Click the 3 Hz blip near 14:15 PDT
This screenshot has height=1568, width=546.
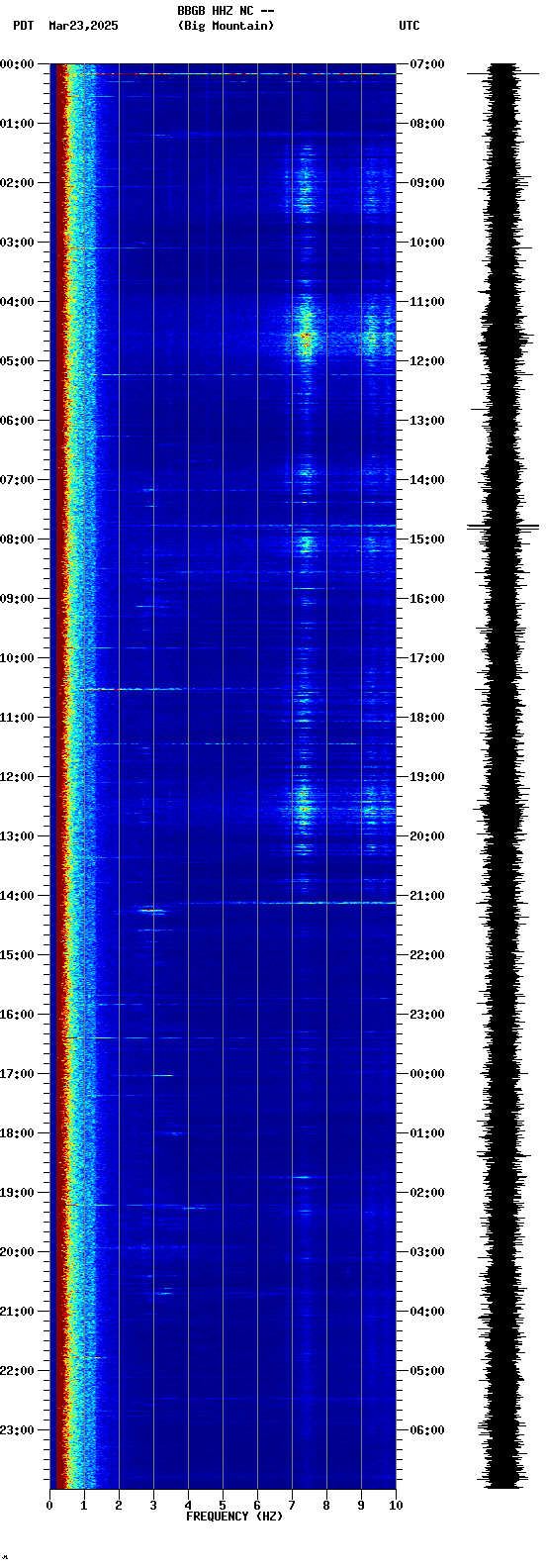(x=152, y=910)
